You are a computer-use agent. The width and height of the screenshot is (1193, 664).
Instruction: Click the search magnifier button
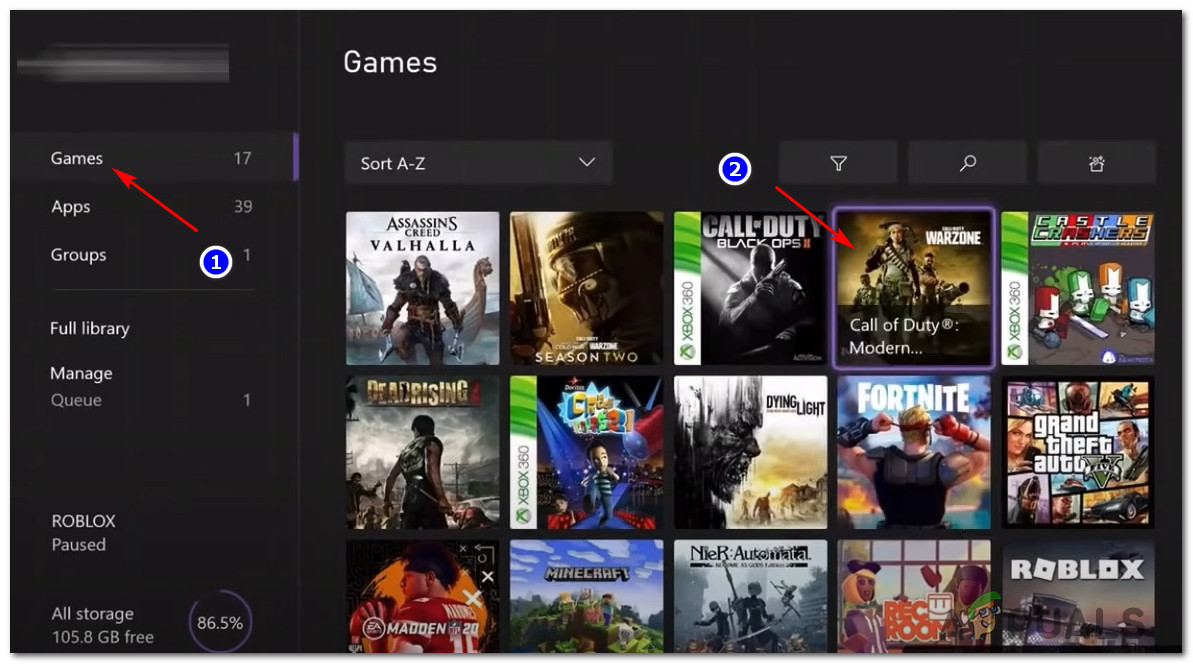click(x=967, y=163)
